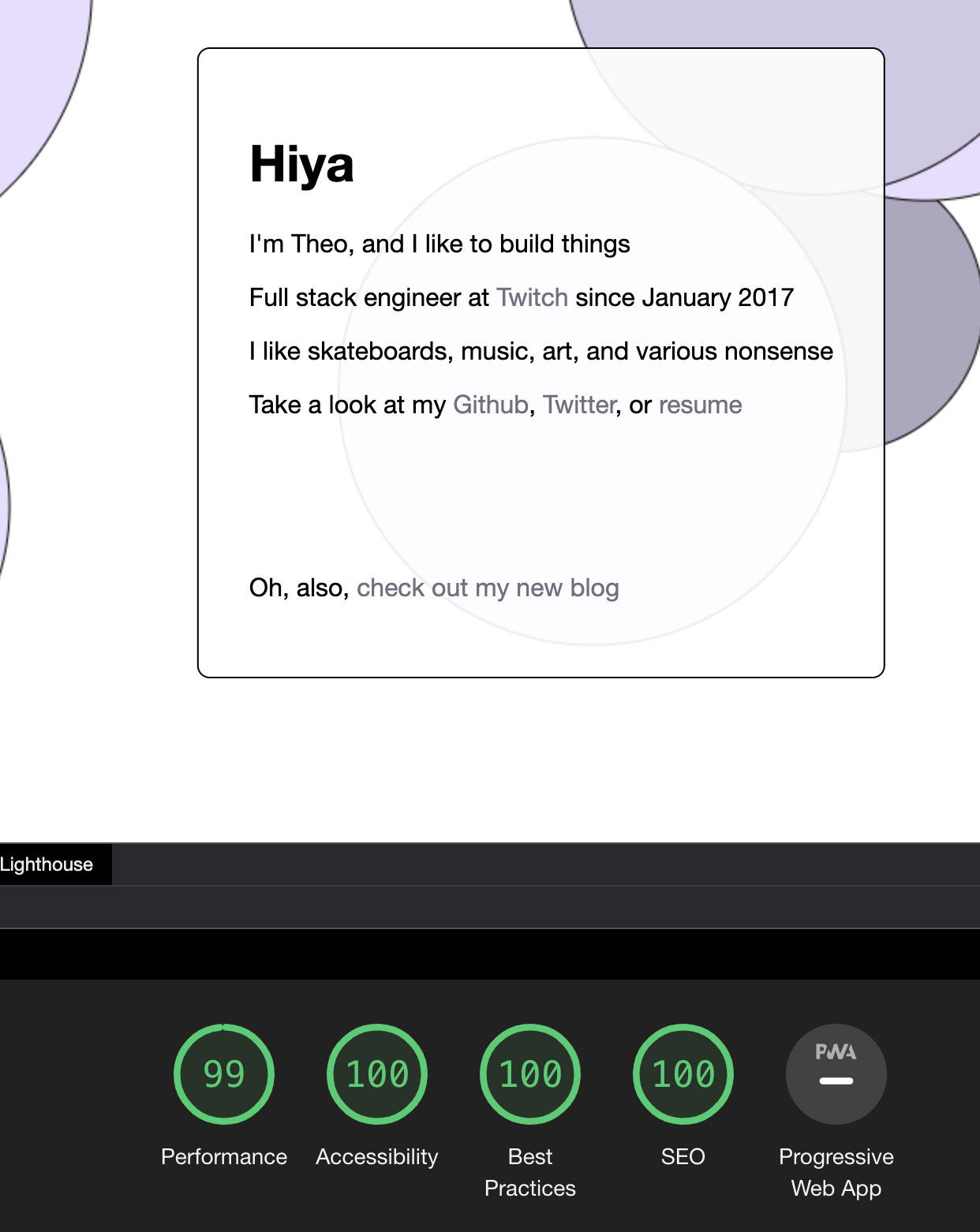Viewport: 980px width, 1232px height.
Task: Click the Hiya heading
Action: coord(302,165)
